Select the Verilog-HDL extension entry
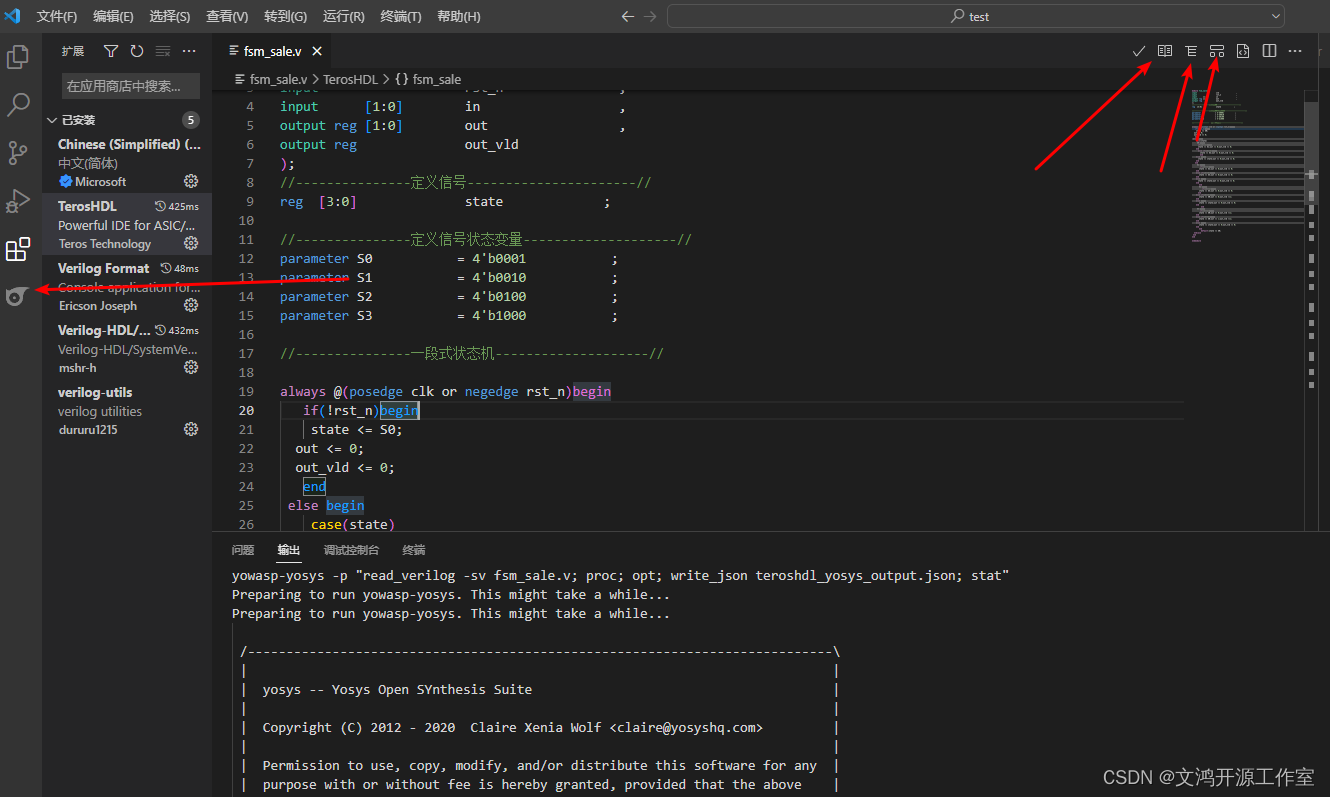Image resolution: width=1330 pixels, height=797 pixels. pos(127,349)
